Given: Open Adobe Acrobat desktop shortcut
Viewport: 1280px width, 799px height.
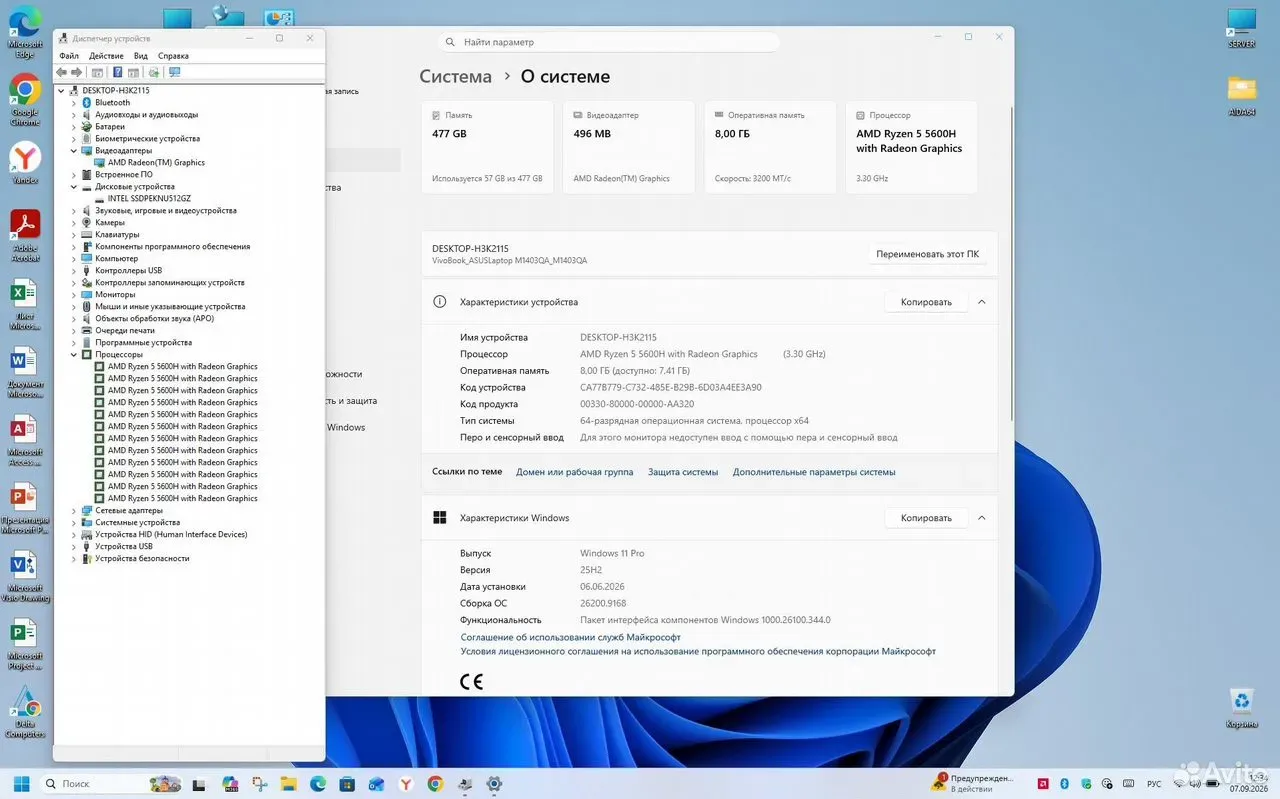Looking at the screenshot, I should click(x=25, y=236).
